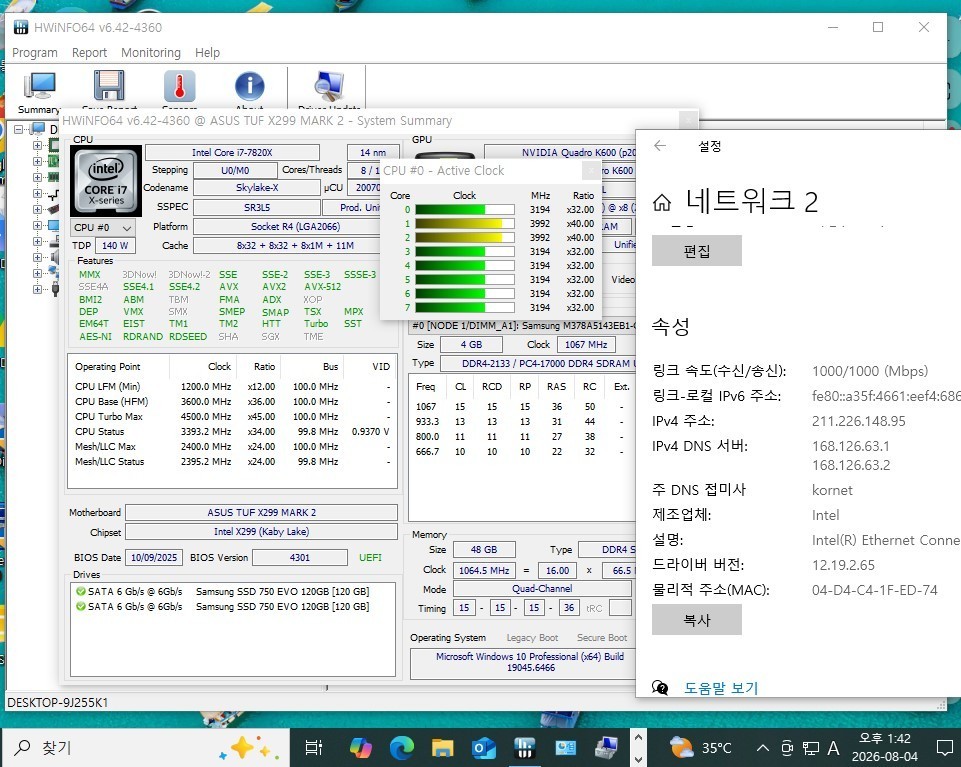Expand the network tree node
The image size is (961, 767).
(37, 273)
